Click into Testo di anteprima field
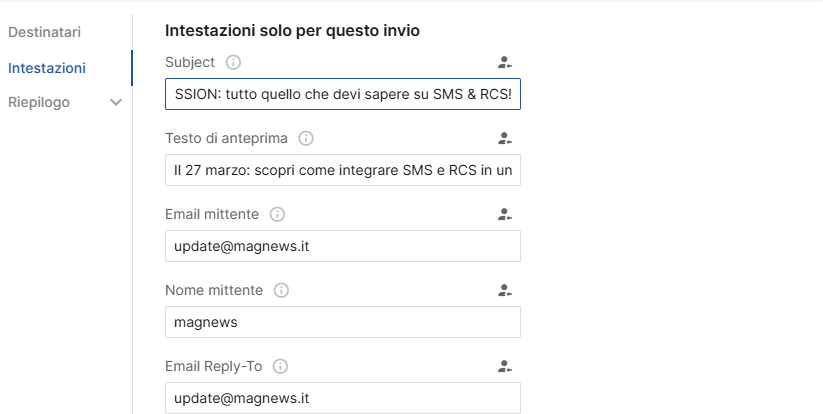Image resolution: width=823 pixels, height=414 pixels. (343, 170)
